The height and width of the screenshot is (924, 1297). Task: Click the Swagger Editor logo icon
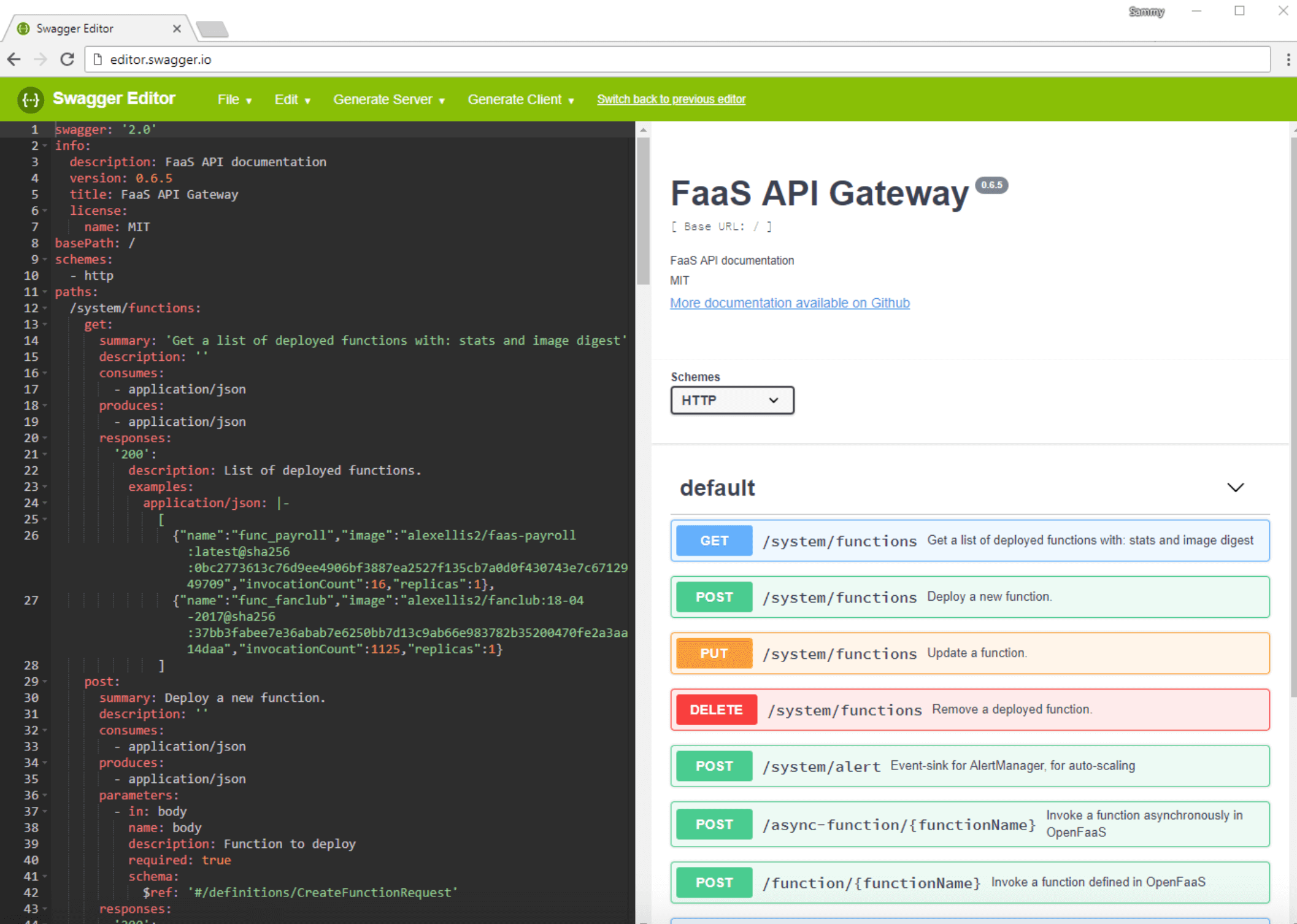(x=29, y=99)
